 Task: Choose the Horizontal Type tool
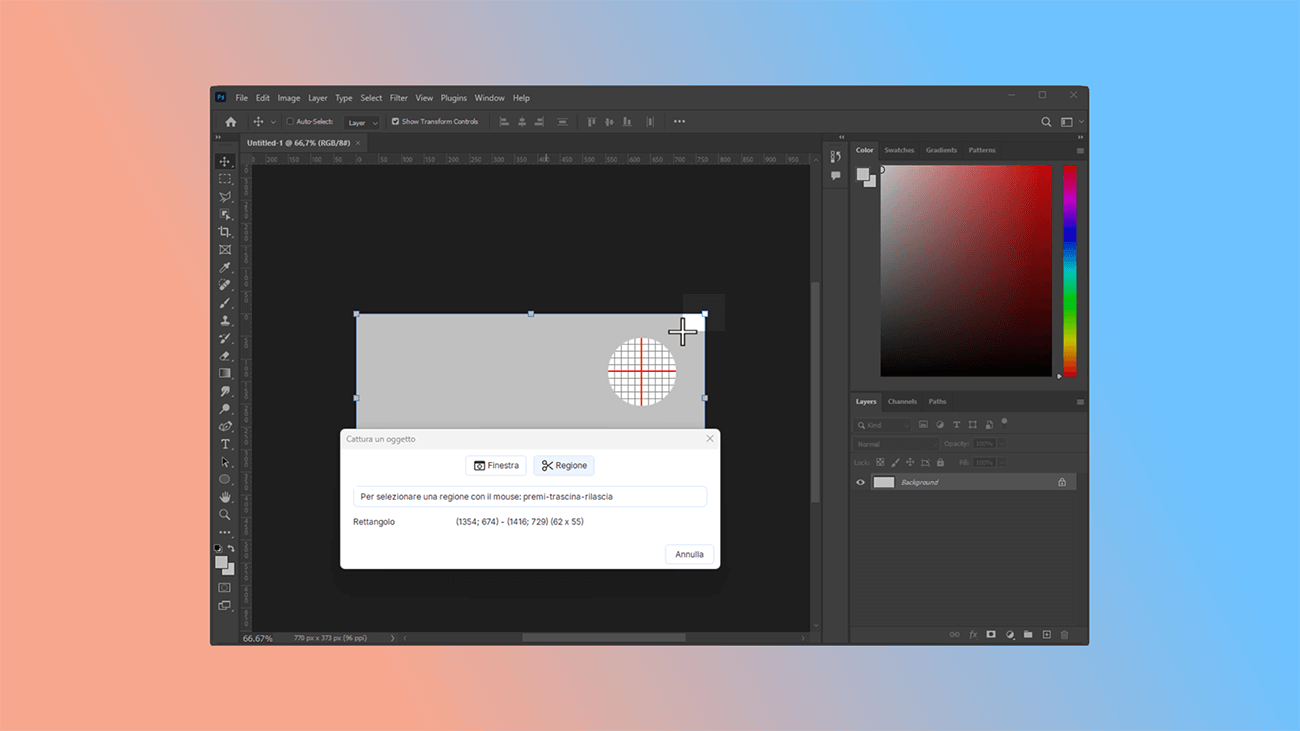click(x=225, y=444)
